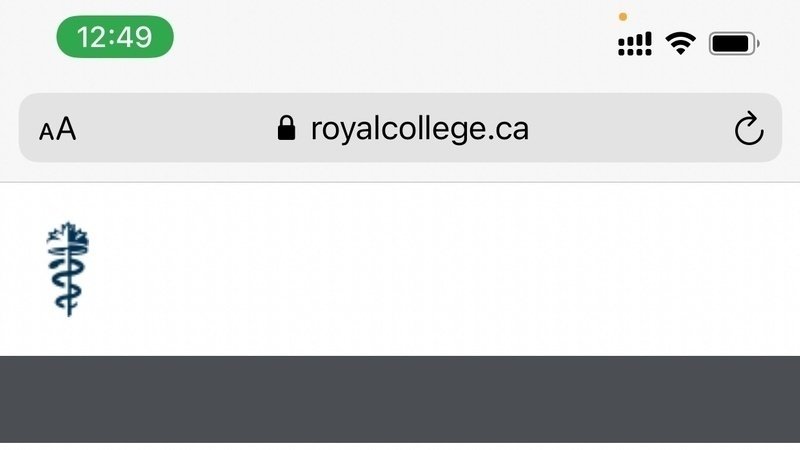Tap the green 12:49 call indicator
800x450 pixels.
coord(115,37)
